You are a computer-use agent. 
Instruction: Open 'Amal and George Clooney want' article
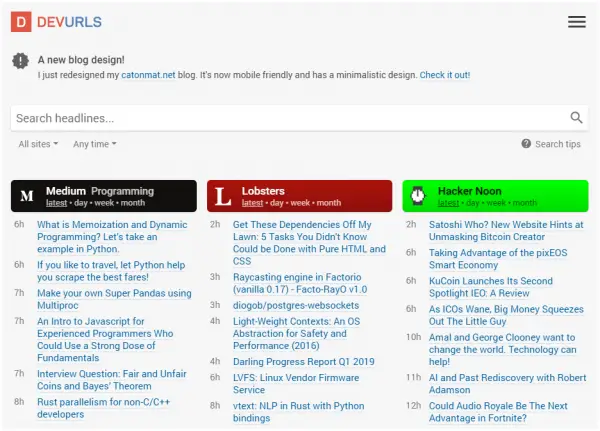click(x=502, y=349)
